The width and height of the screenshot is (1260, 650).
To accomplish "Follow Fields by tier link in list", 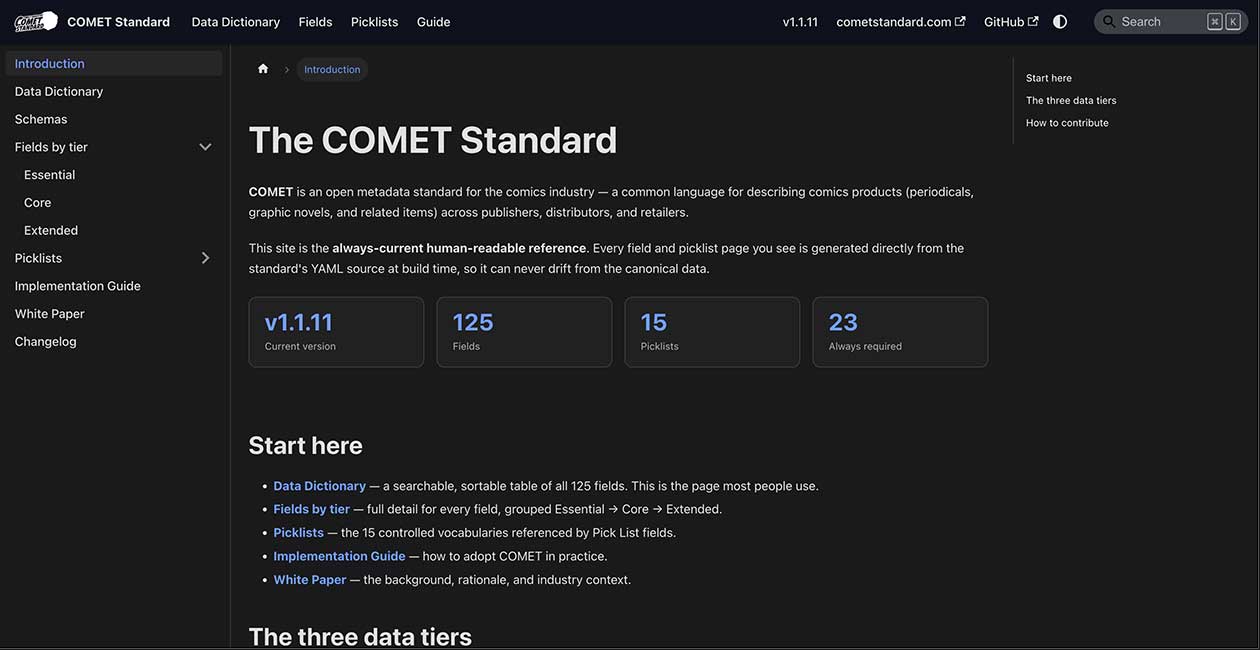I will [312, 509].
